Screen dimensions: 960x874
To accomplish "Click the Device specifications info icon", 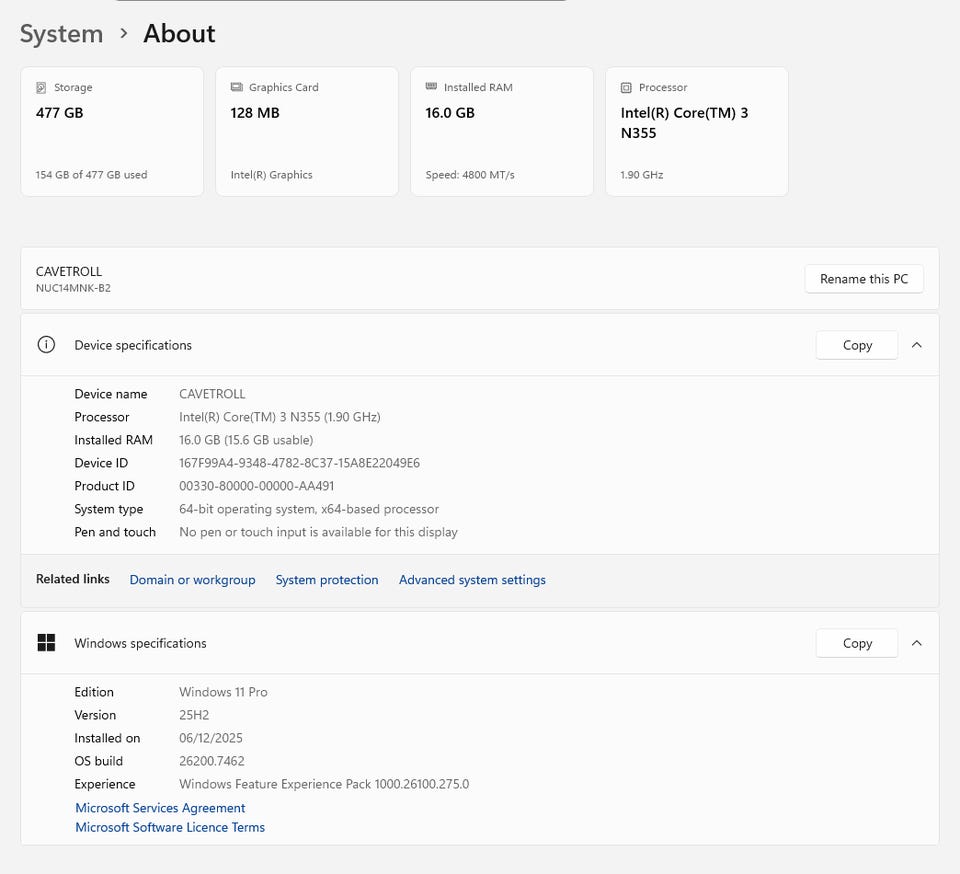I will pyautogui.click(x=46, y=345).
